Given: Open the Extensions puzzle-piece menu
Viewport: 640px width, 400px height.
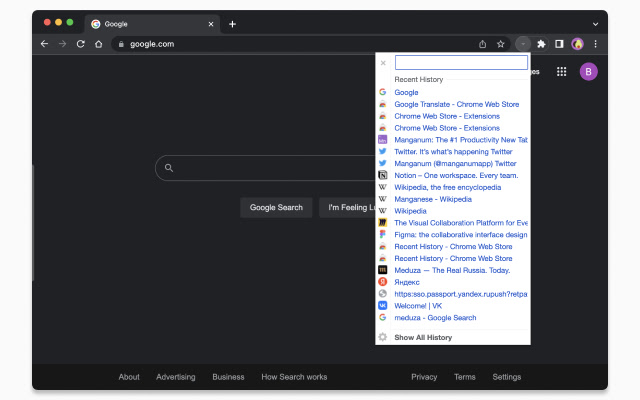Looking at the screenshot, I should tap(541, 44).
